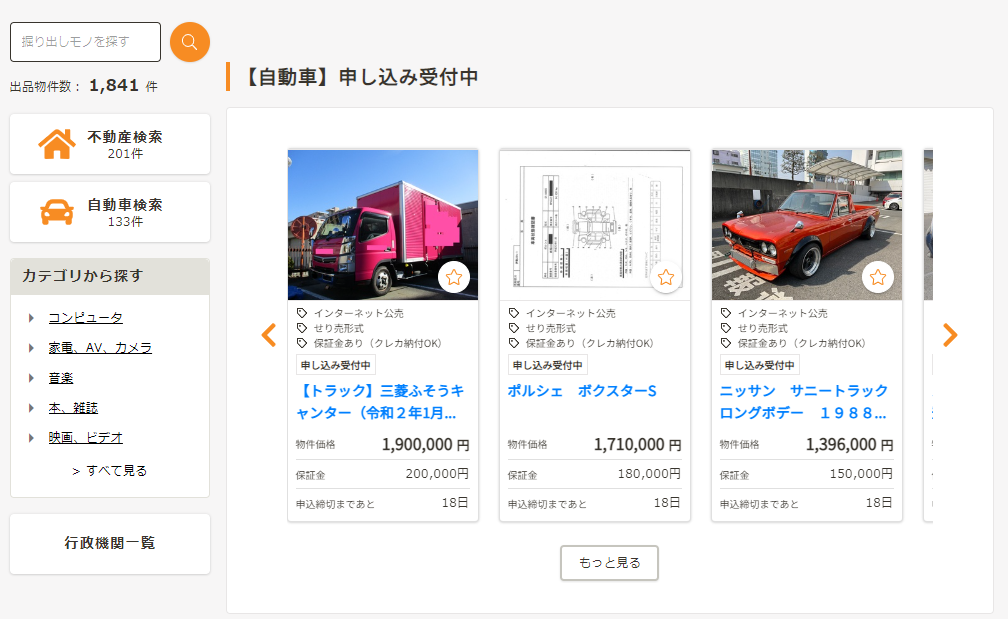
Task: Open ポルシェ ボクスターS listing title
Action: pos(582,391)
